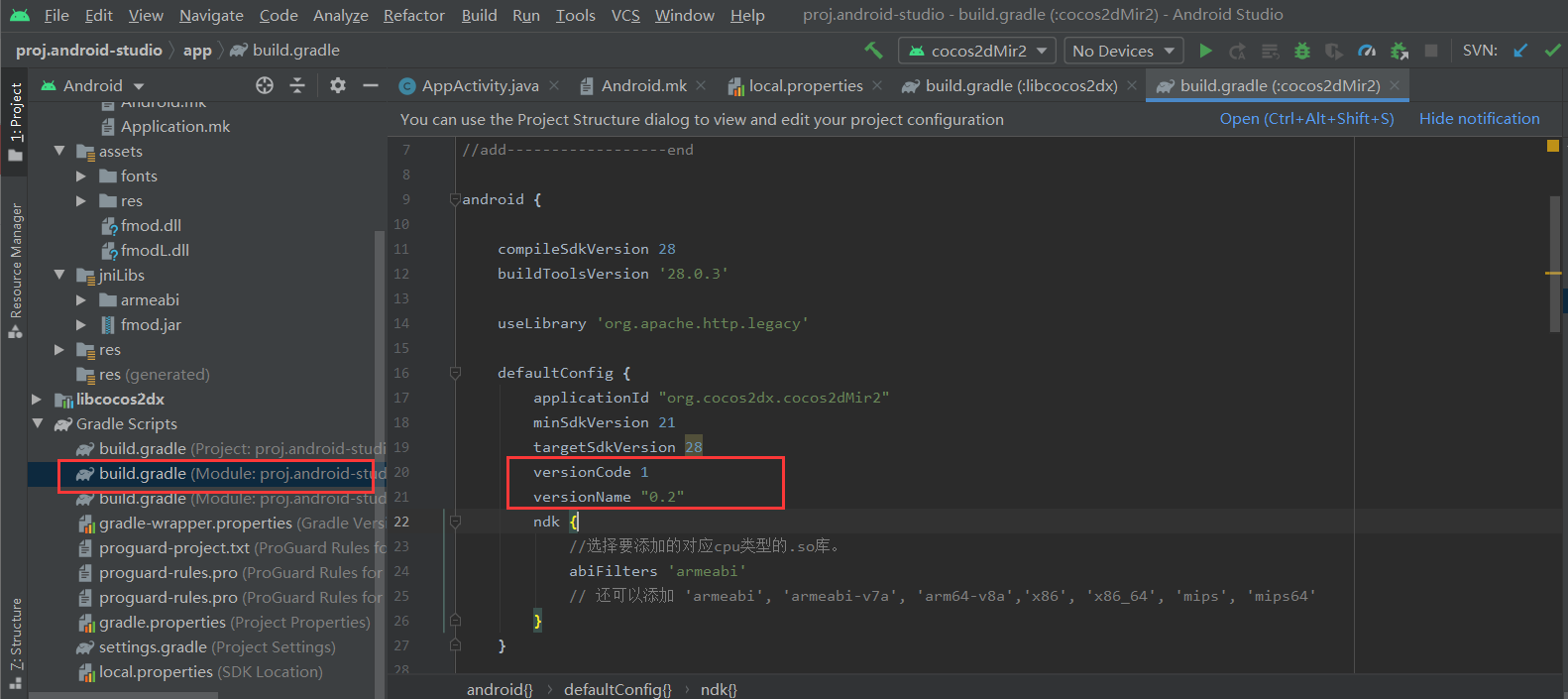Click the app navigation bar crumb
This screenshot has height=699, width=1568.
pyautogui.click(x=197, y=51)
